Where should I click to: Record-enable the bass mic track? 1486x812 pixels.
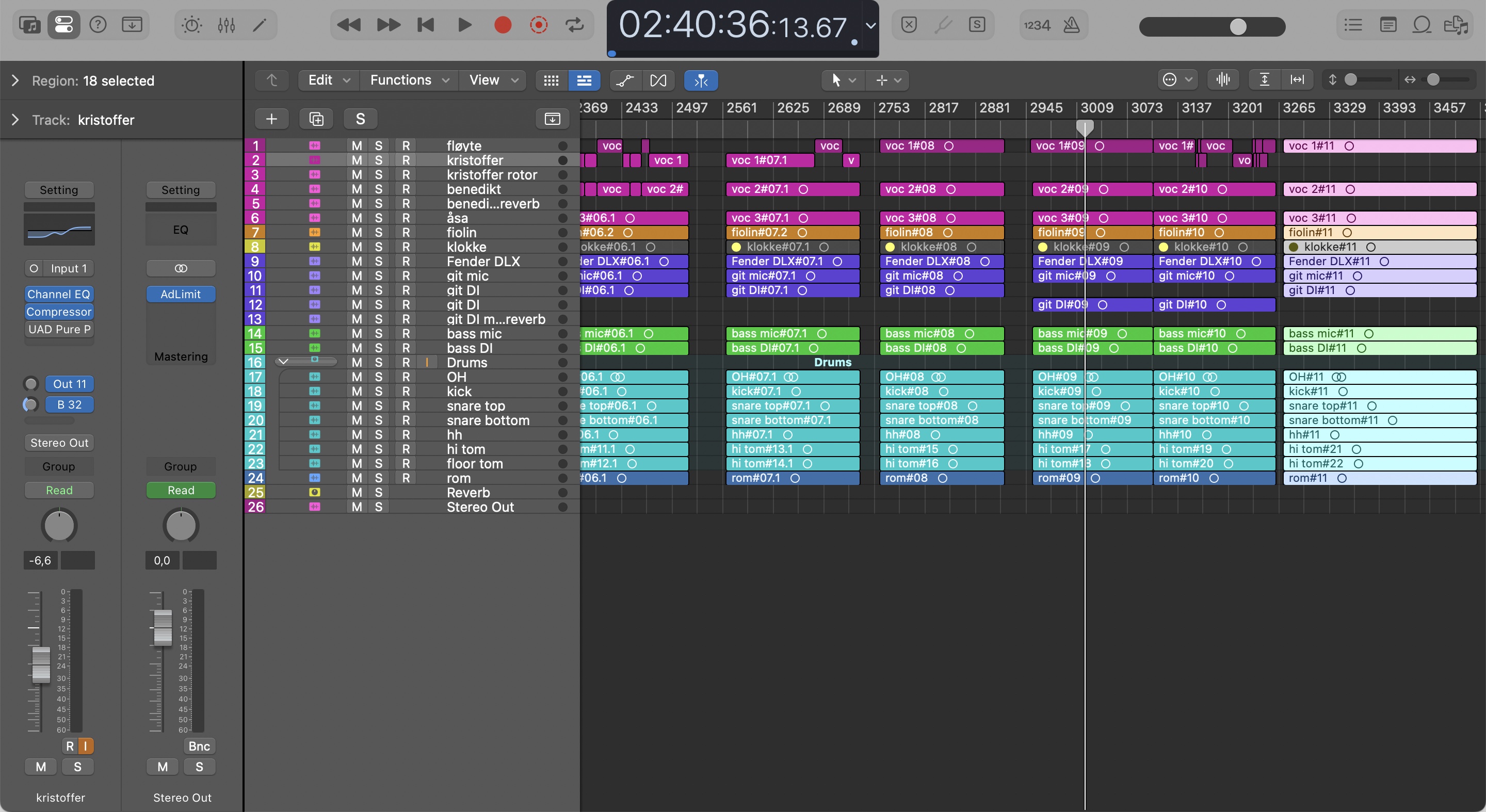[406, 334]
